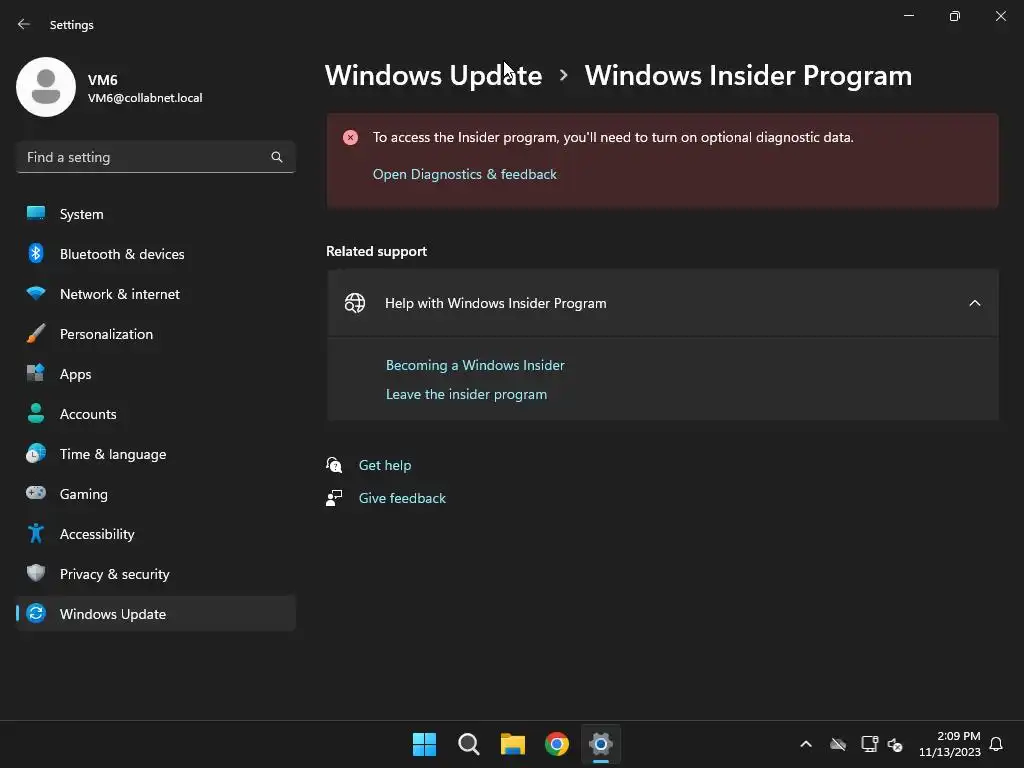Image resolution: width=1024 pixels, height=768 pixels.
Task: Open File Explorer from the taskbar
Action: tap(513, 744)
